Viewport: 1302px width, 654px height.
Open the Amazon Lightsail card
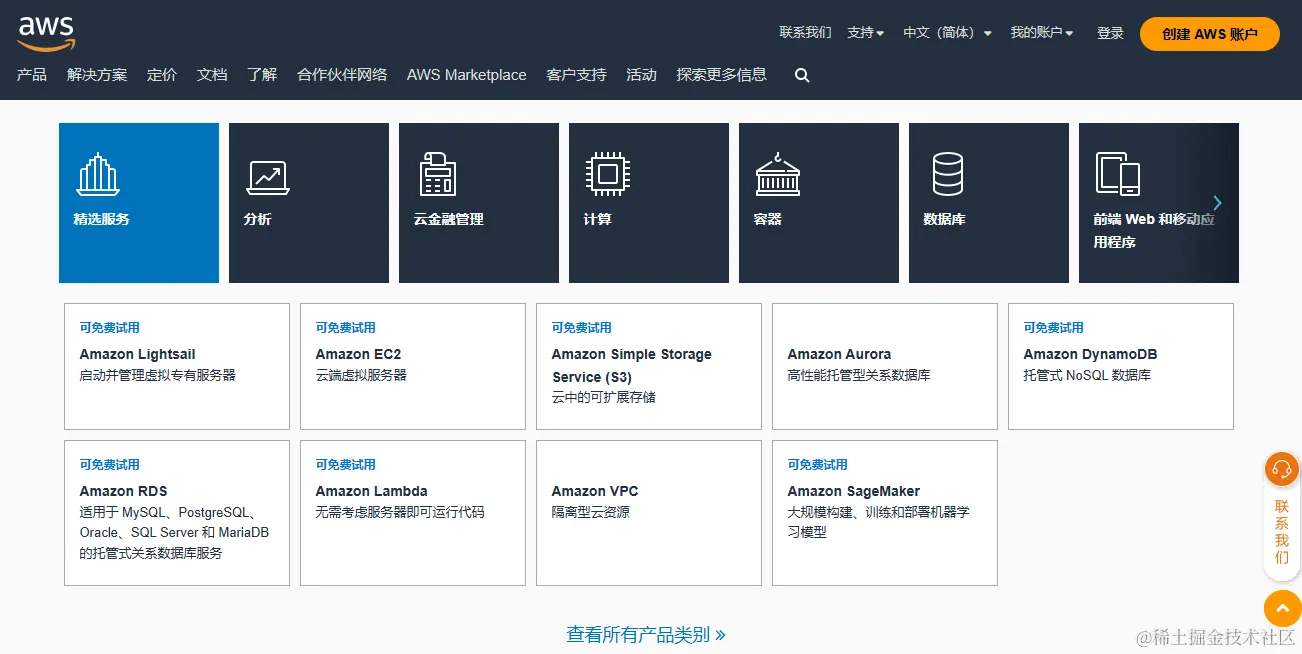[x=177, y=366]
